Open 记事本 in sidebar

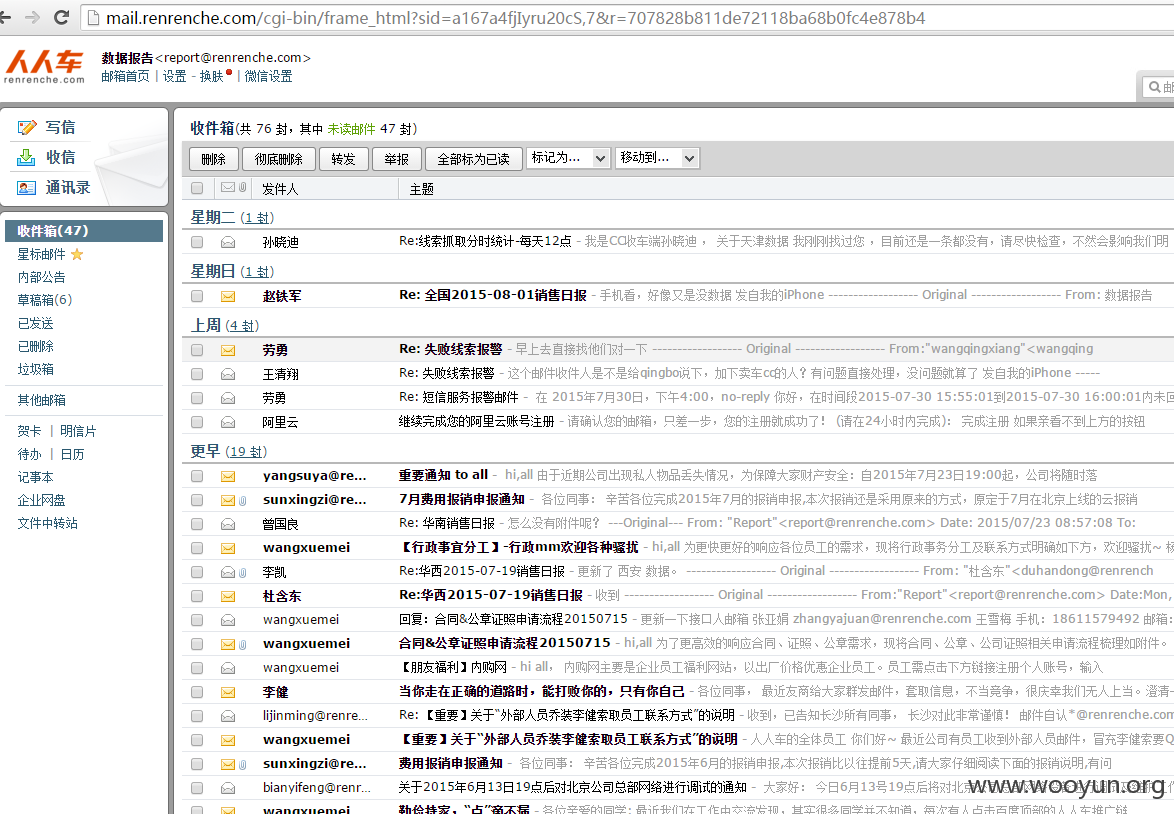pos(35,477)
